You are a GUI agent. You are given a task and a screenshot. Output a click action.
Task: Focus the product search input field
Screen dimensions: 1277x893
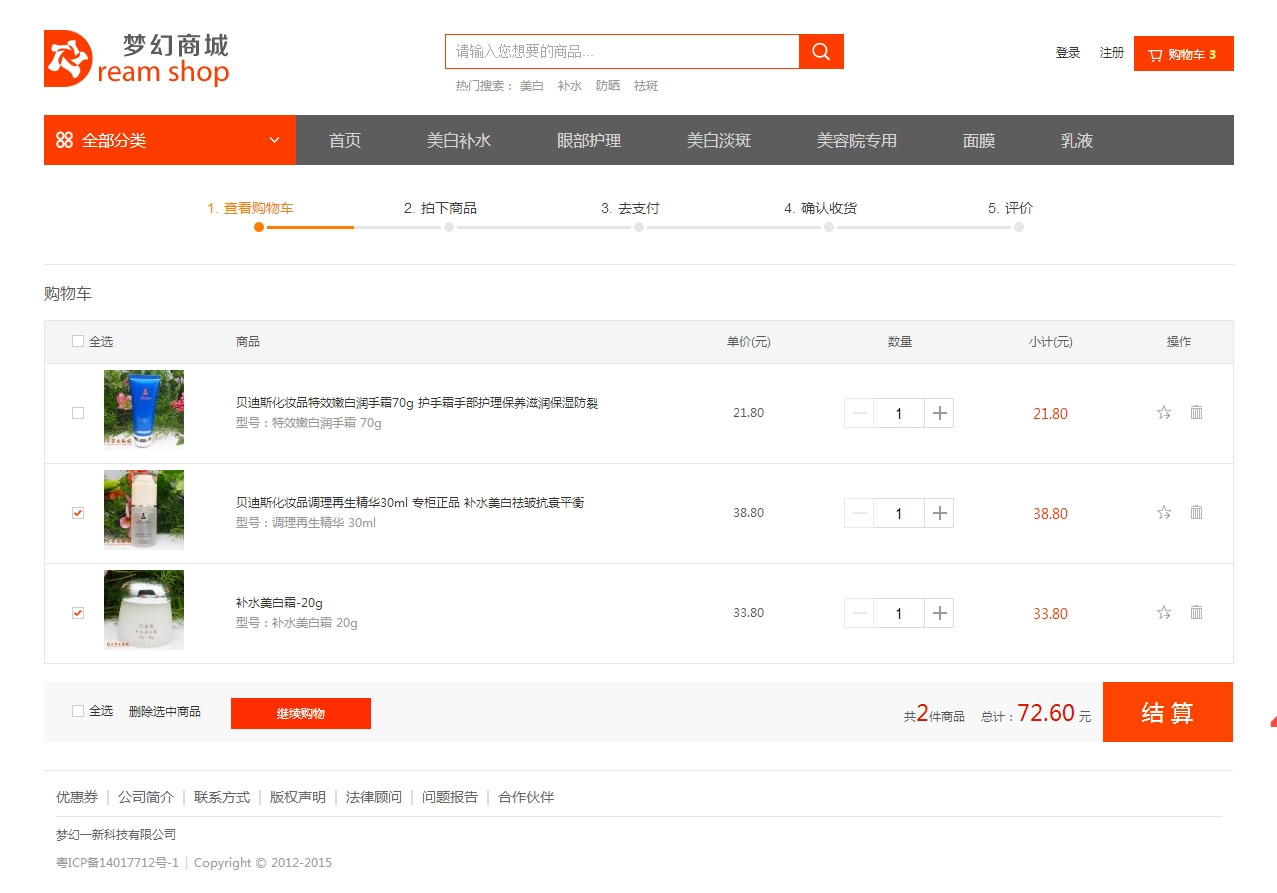point(621,52)
